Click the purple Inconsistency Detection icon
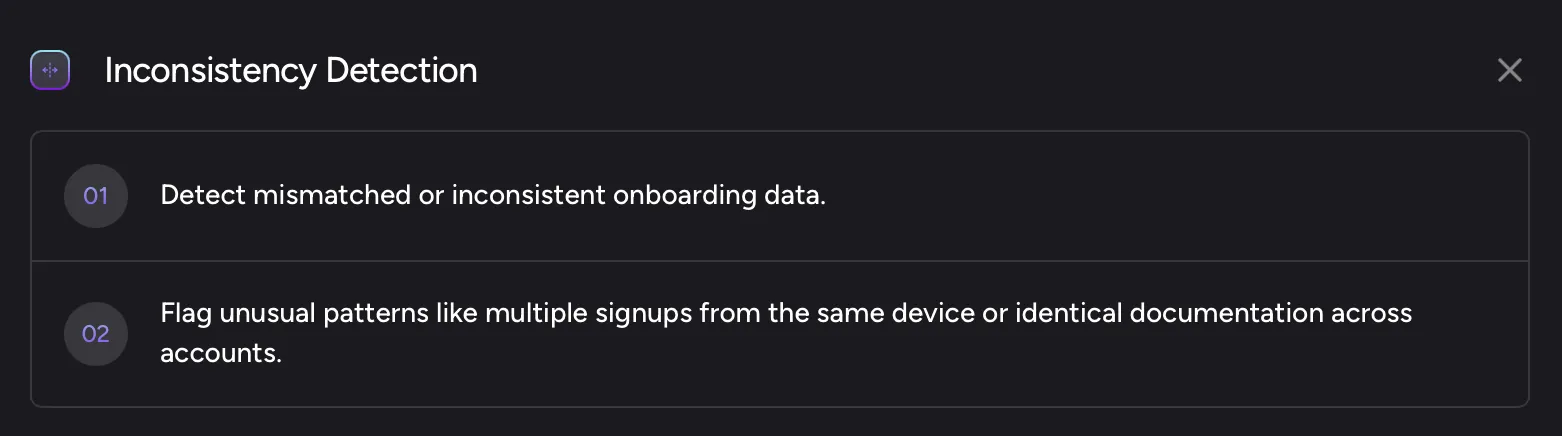Viewport: 1562px width, 436px height. click(x=50, y=70)
